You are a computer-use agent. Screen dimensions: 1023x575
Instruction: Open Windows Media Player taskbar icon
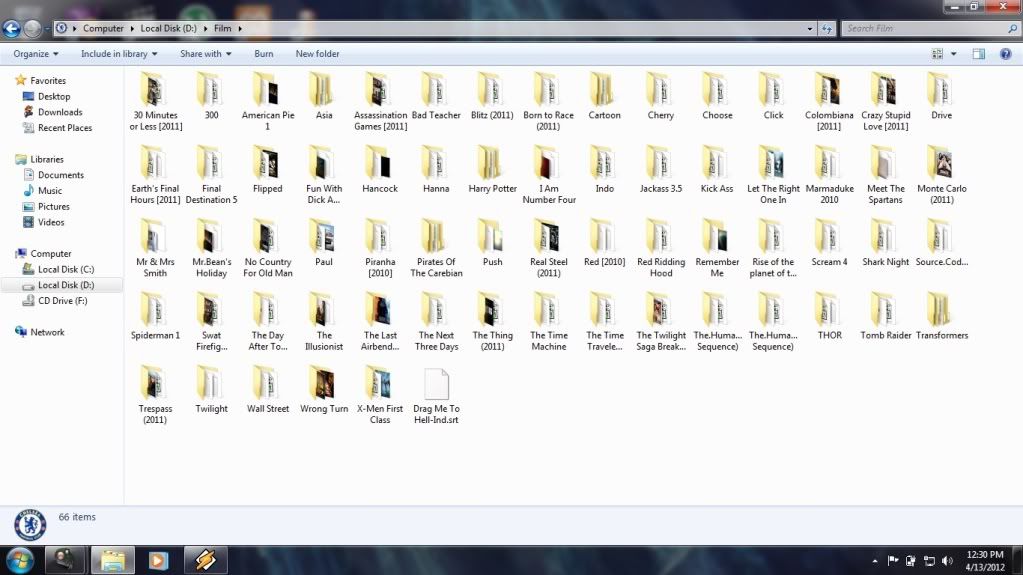point(158,560)
